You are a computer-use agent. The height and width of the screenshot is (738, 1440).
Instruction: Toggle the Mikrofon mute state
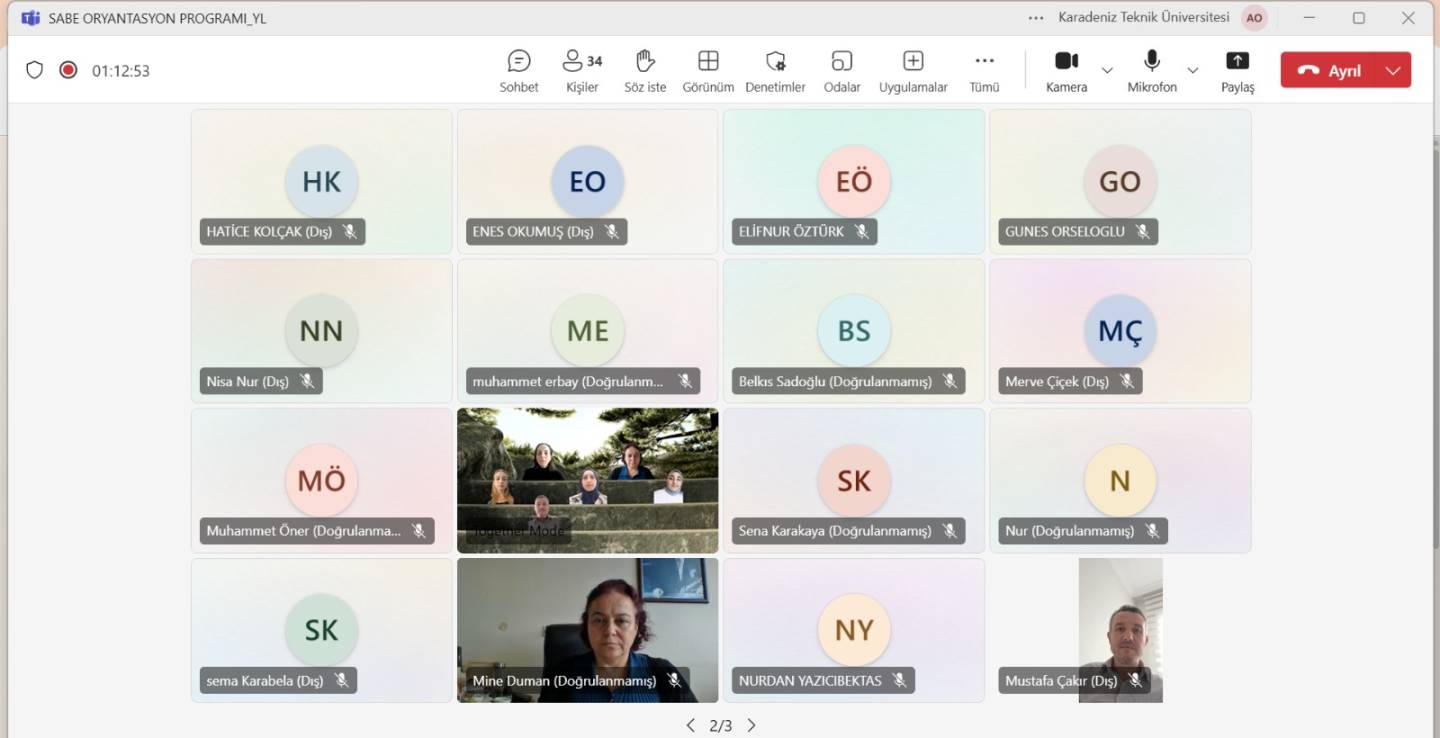point(1152,71)
